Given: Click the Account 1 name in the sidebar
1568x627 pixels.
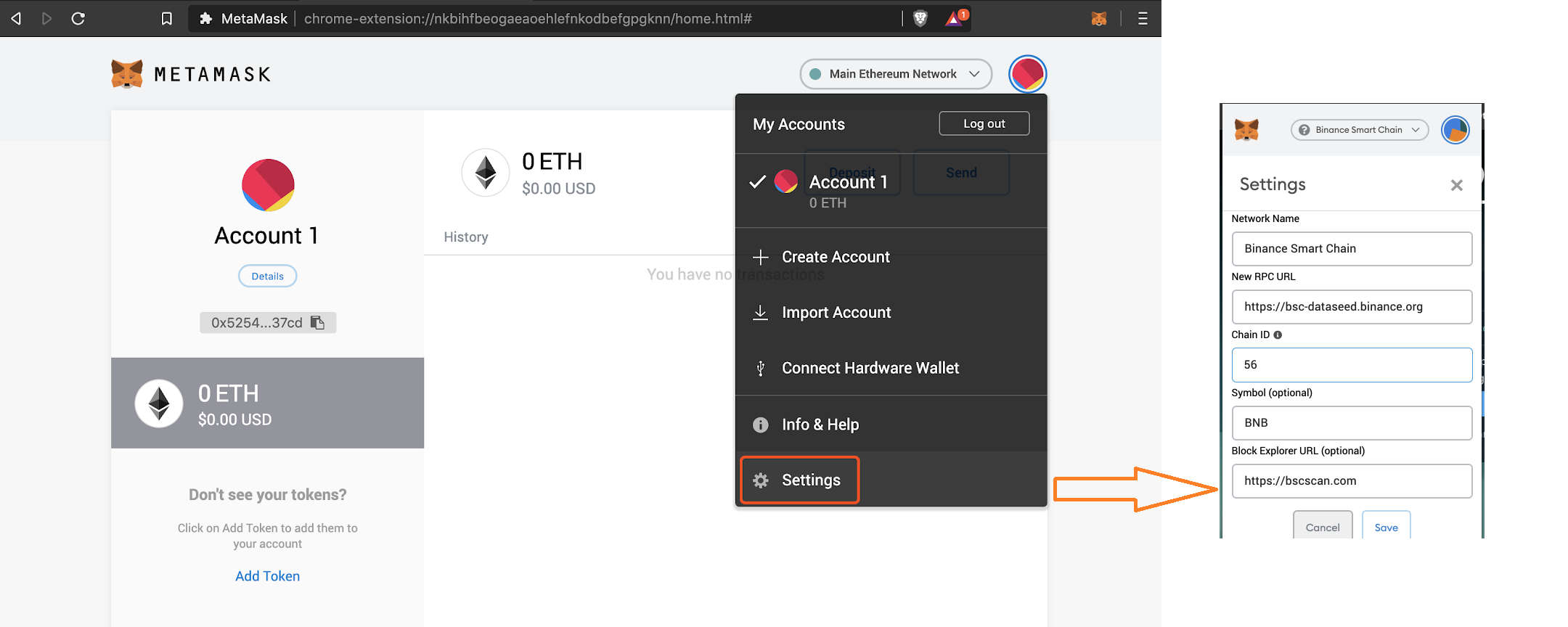Looking at the screenshot, I should (266, 236).
